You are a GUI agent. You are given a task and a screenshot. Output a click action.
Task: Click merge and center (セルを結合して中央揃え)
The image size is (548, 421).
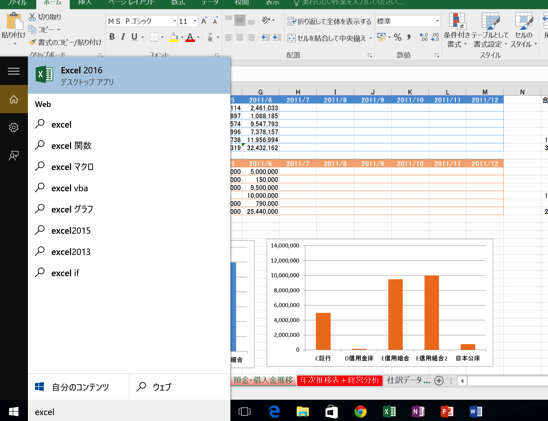pyautogui.click(x=327, y=38)
